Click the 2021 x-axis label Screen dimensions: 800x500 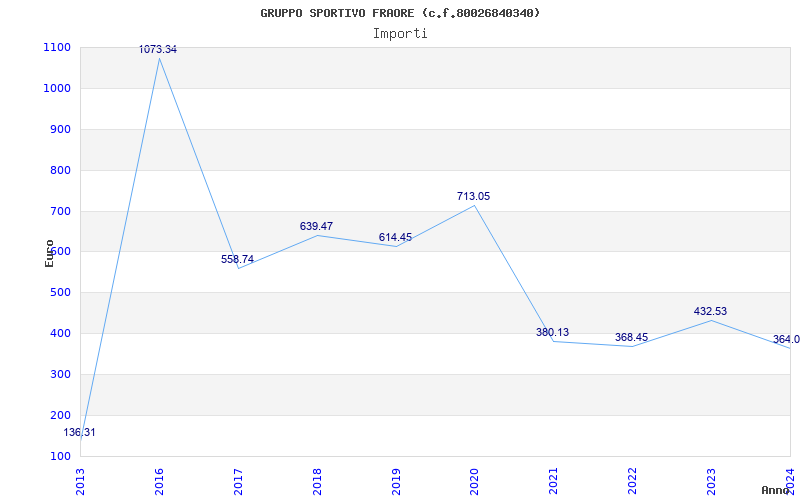coord(554,481)
